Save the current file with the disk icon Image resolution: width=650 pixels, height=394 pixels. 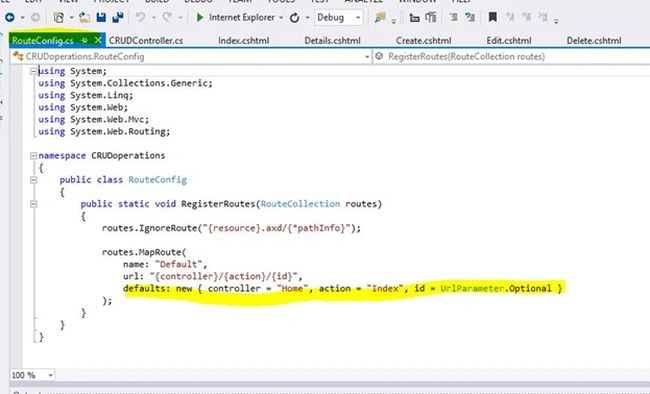pos(101,17)
